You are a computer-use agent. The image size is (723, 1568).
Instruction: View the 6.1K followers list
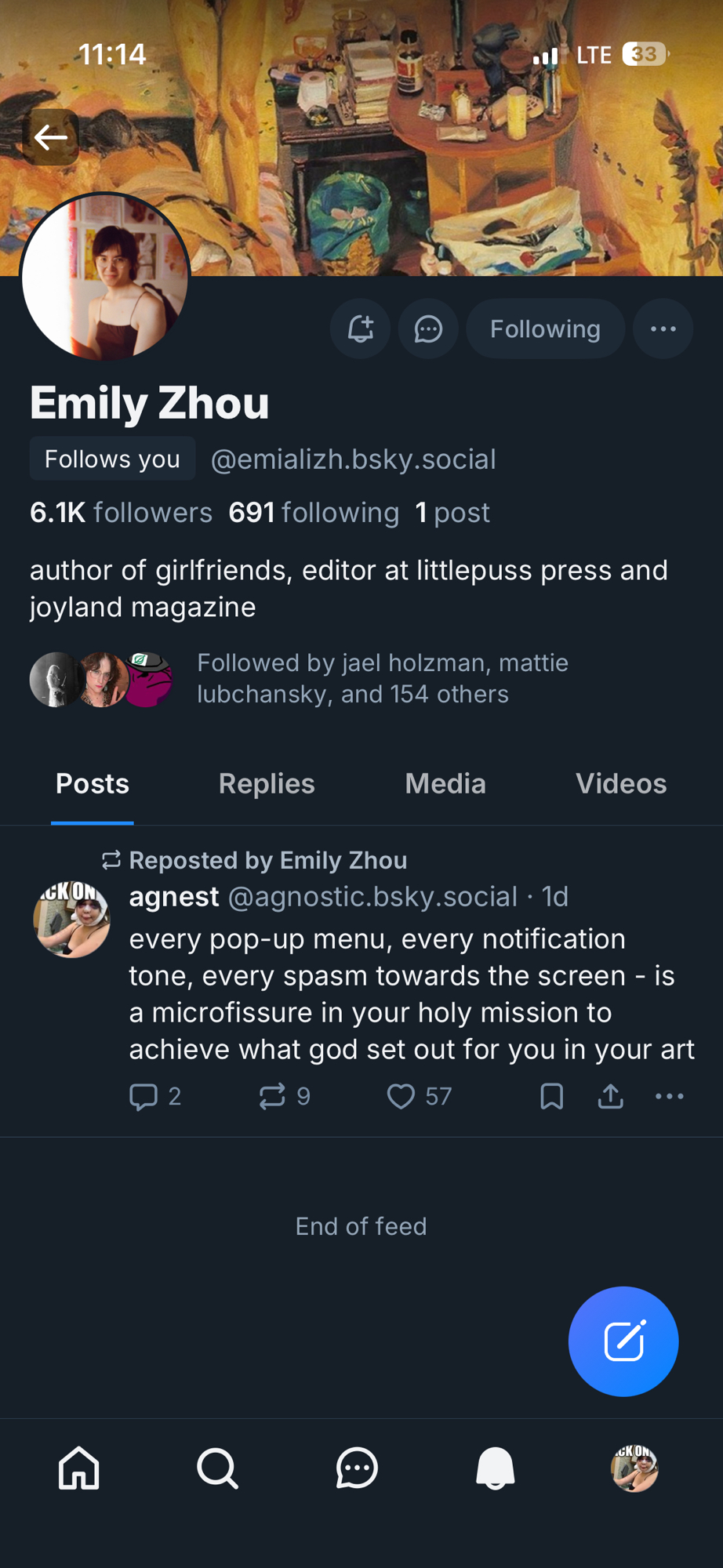point(122,513)
